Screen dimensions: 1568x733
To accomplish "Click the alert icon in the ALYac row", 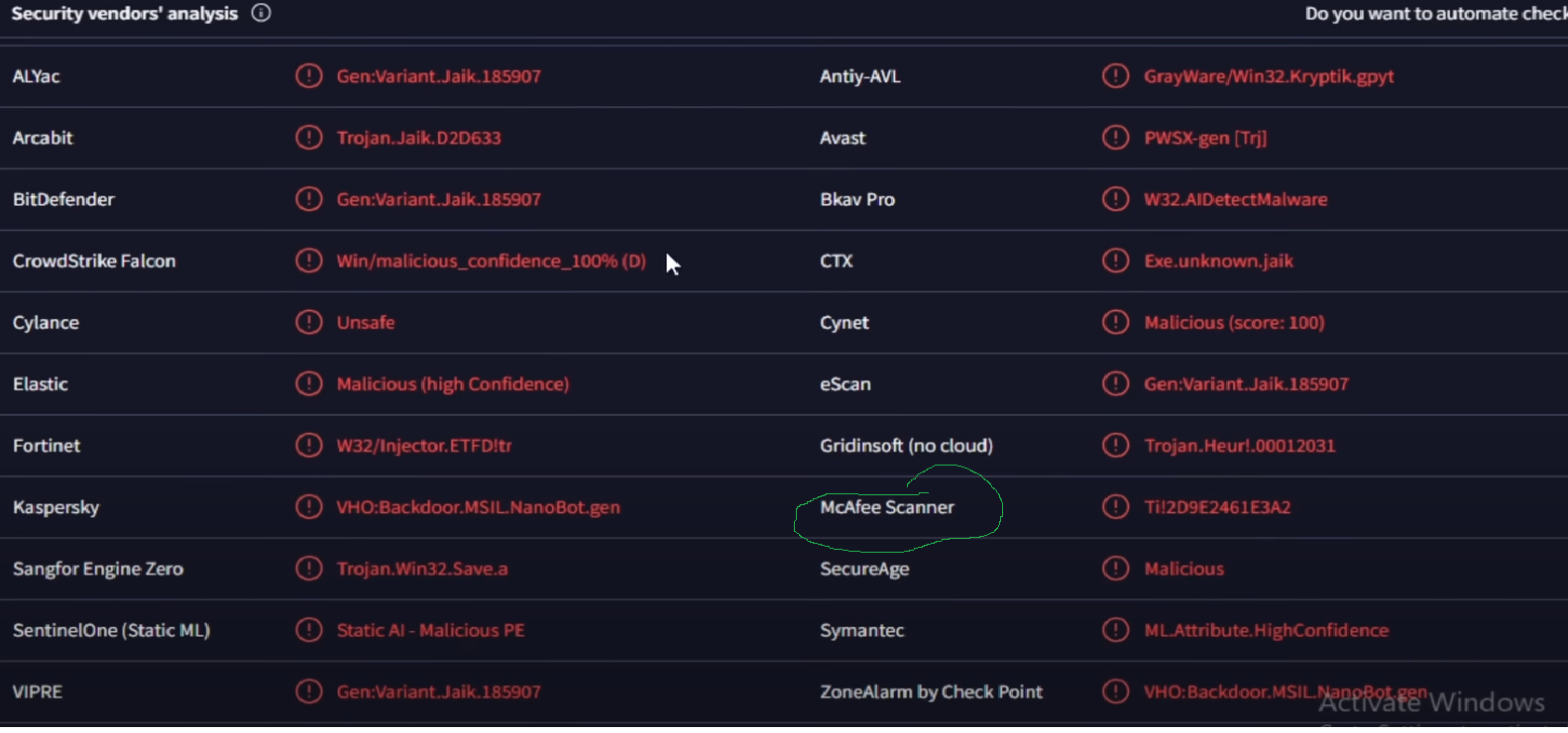I will 309,75.
